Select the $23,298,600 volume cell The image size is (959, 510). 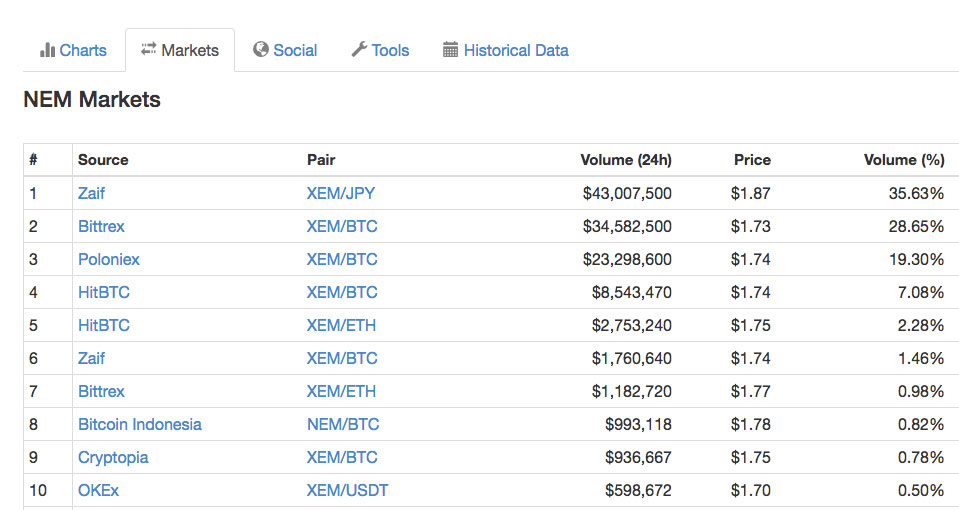pos(627,259)
